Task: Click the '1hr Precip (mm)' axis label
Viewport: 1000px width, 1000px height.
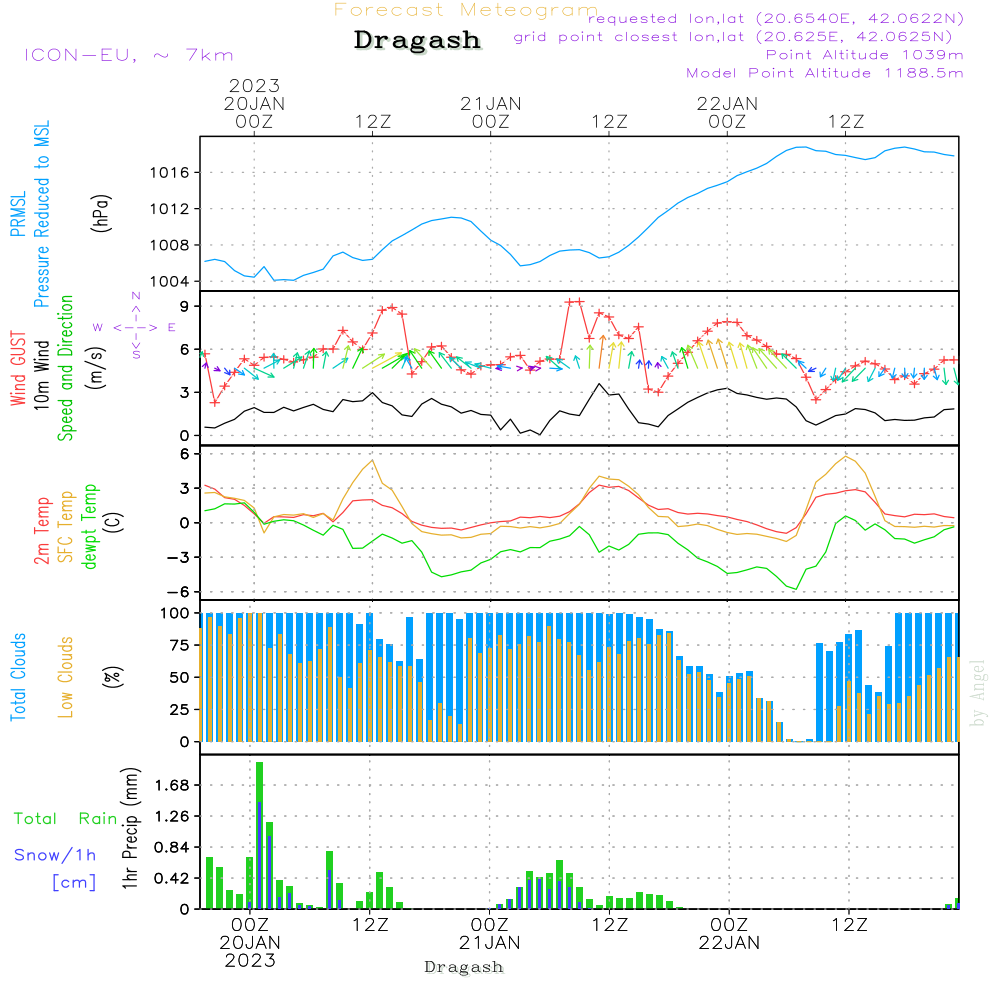Action: tap(130, 828)
